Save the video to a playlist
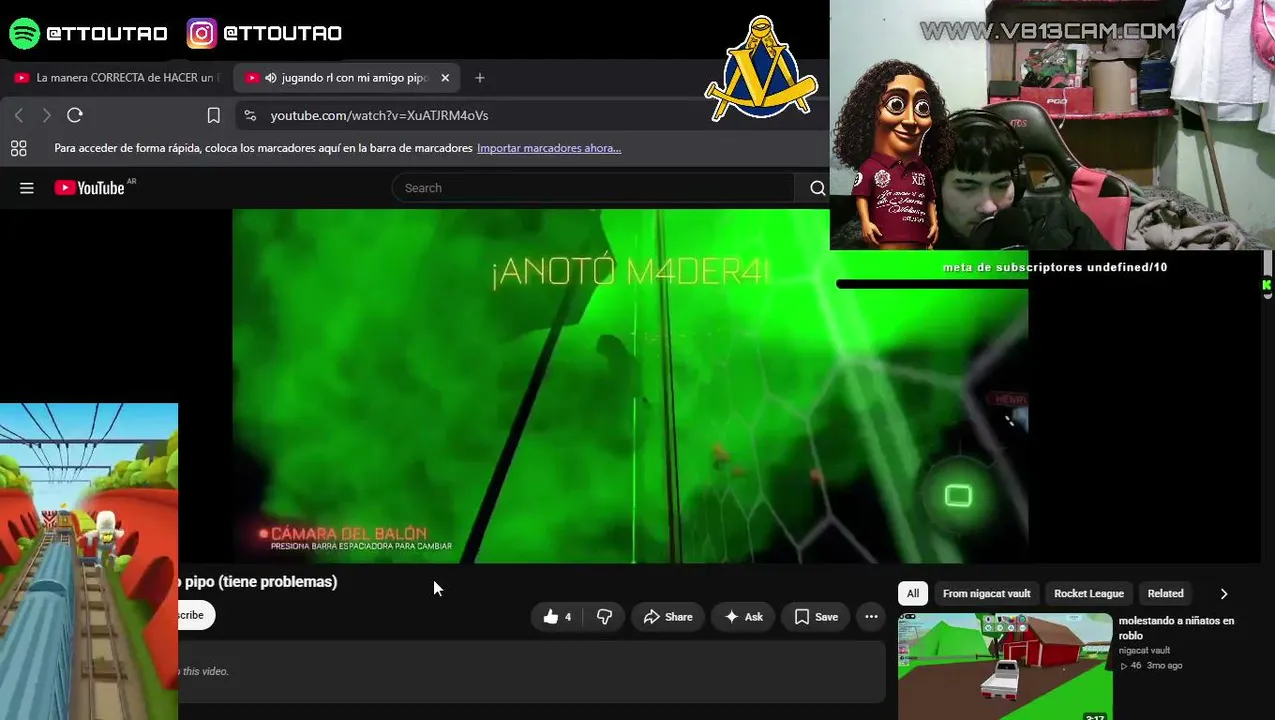 [x=816, y=617]
